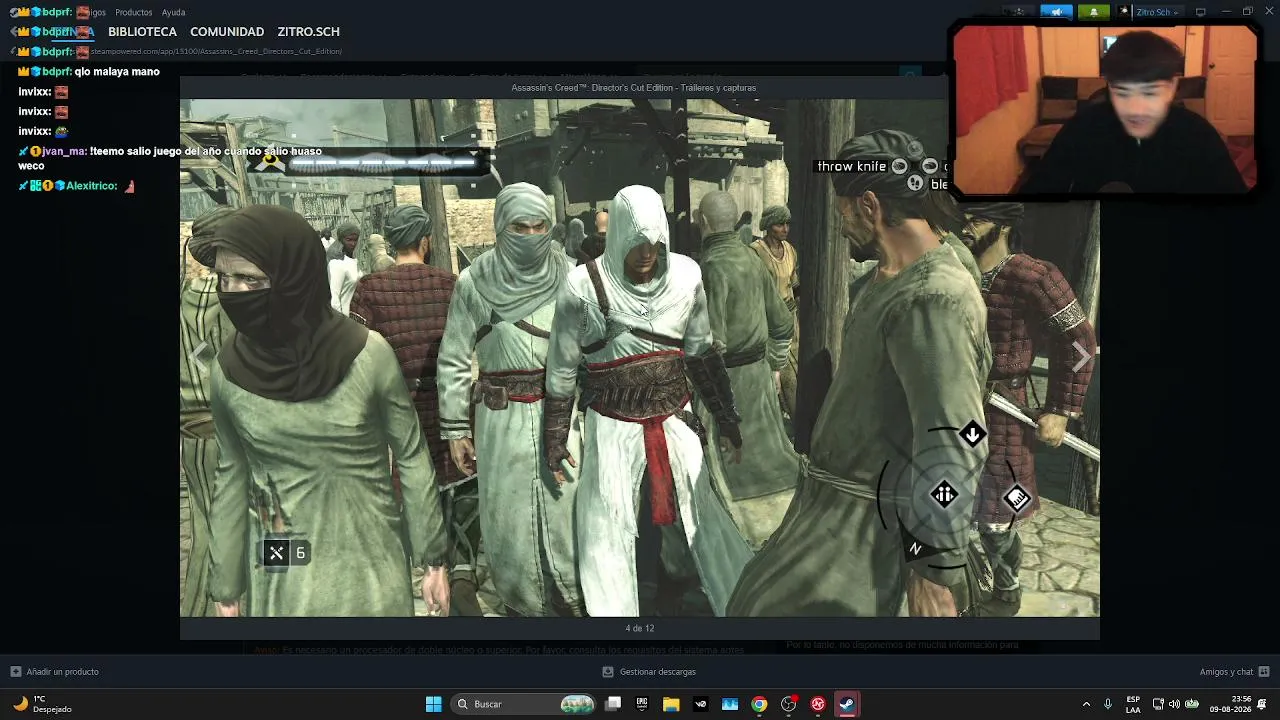Click the Steam store URL address bar
Image resolution: width=1280 pixels, height=720 pixels.
[x=216, y=51]
